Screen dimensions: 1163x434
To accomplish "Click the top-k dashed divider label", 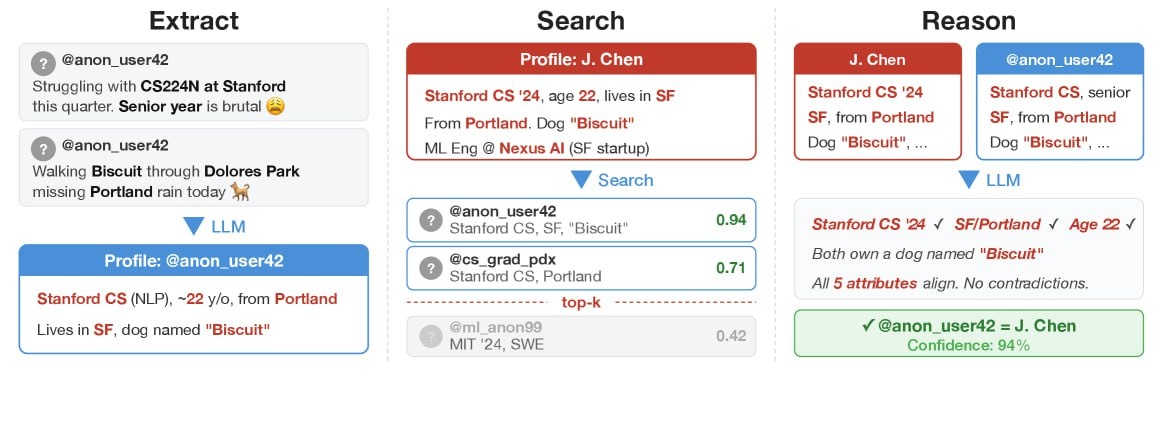I will click(581, 302).
